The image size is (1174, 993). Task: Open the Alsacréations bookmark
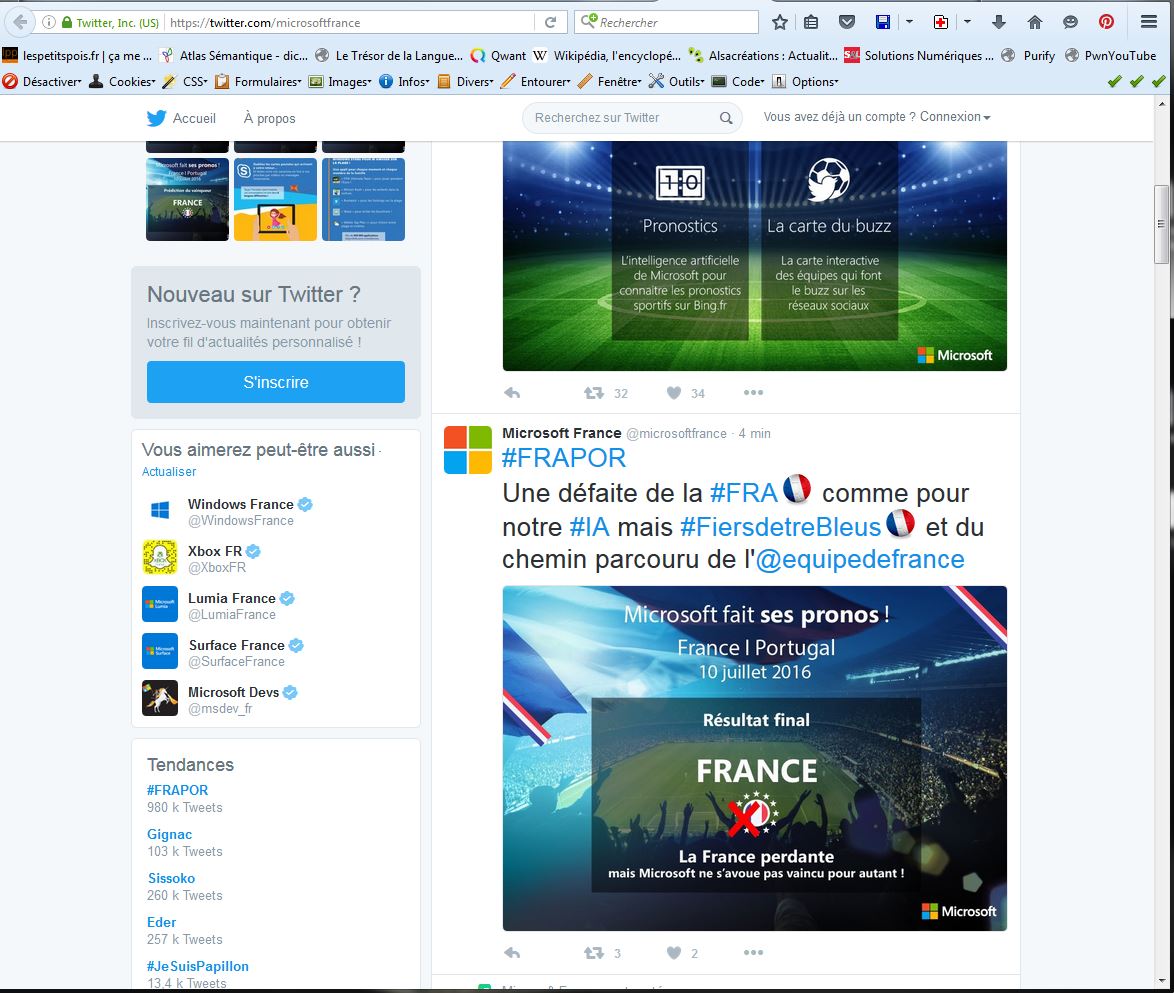[x=762, y=55]
